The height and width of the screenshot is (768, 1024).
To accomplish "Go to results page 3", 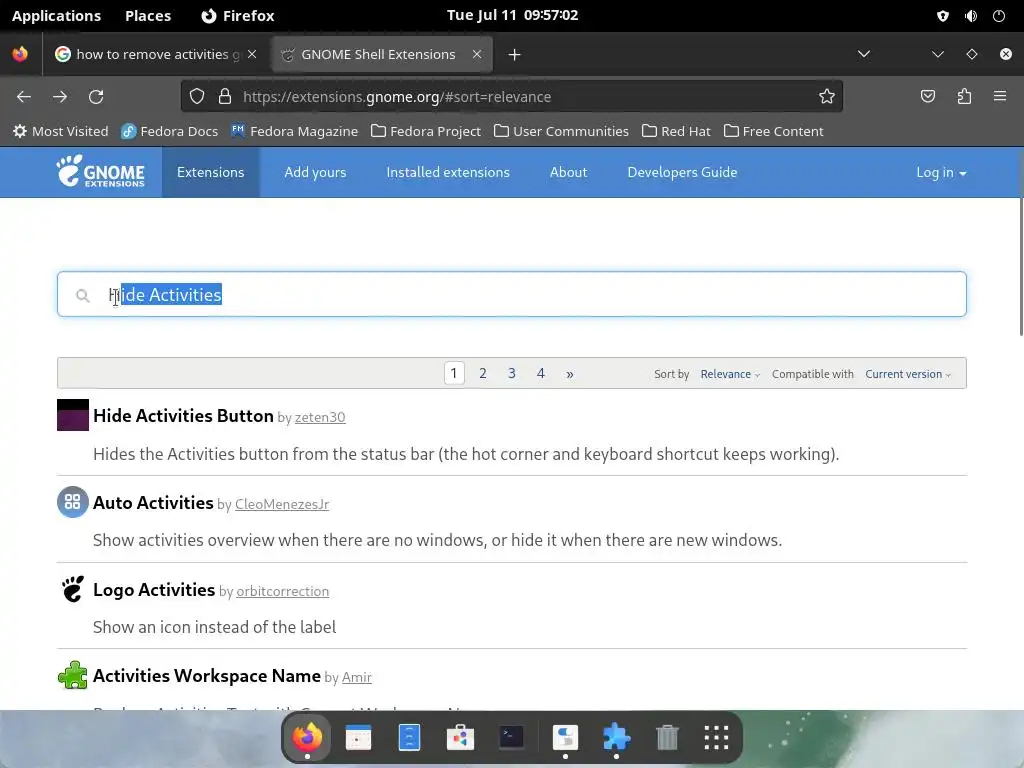I will (511, 374).
